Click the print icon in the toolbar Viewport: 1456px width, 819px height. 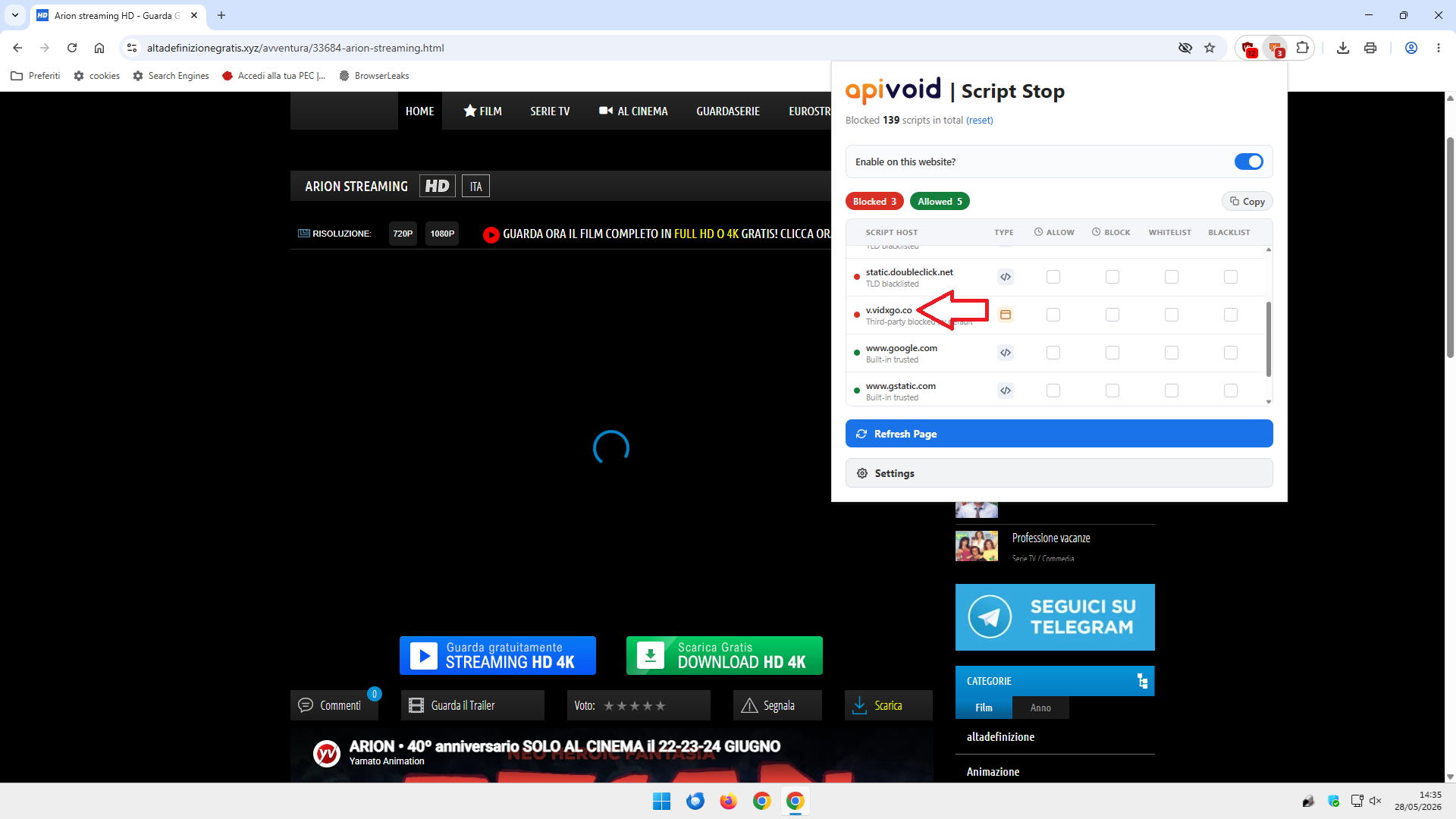click(1370, 48)
